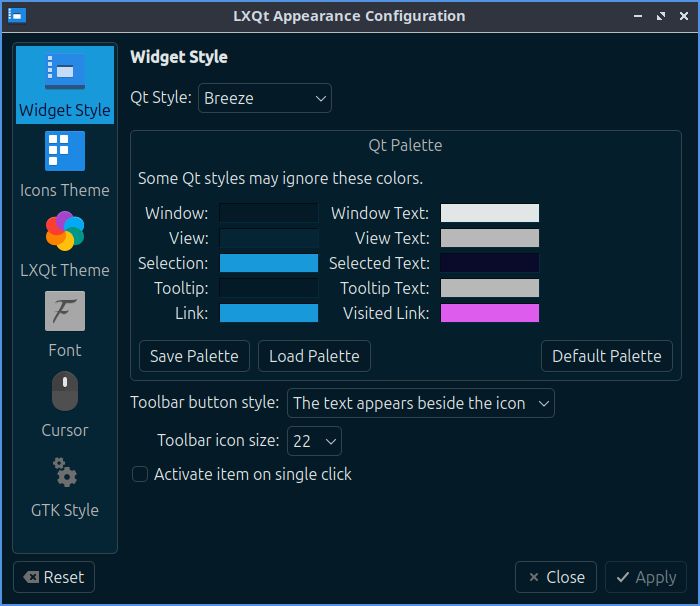This screenshot has width=700, height=606.
Task: Click the 'Toolbar icon size:' label
Action: pos(218,440)
